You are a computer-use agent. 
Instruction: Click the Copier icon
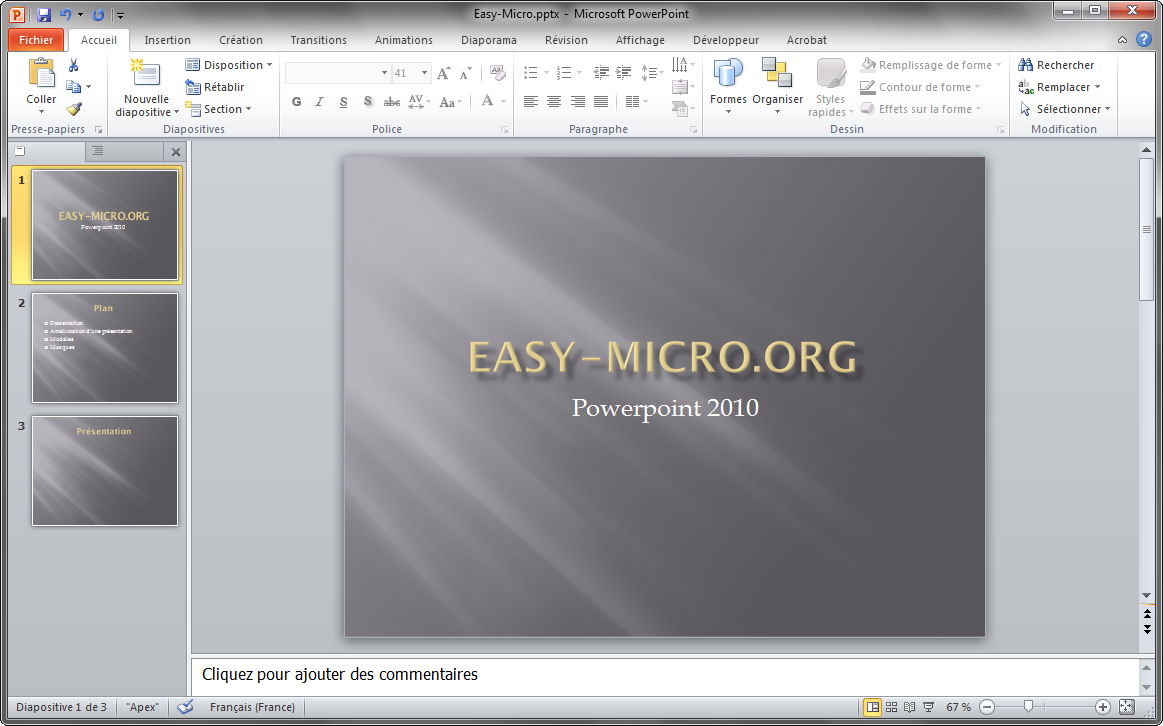pos(73,87)
